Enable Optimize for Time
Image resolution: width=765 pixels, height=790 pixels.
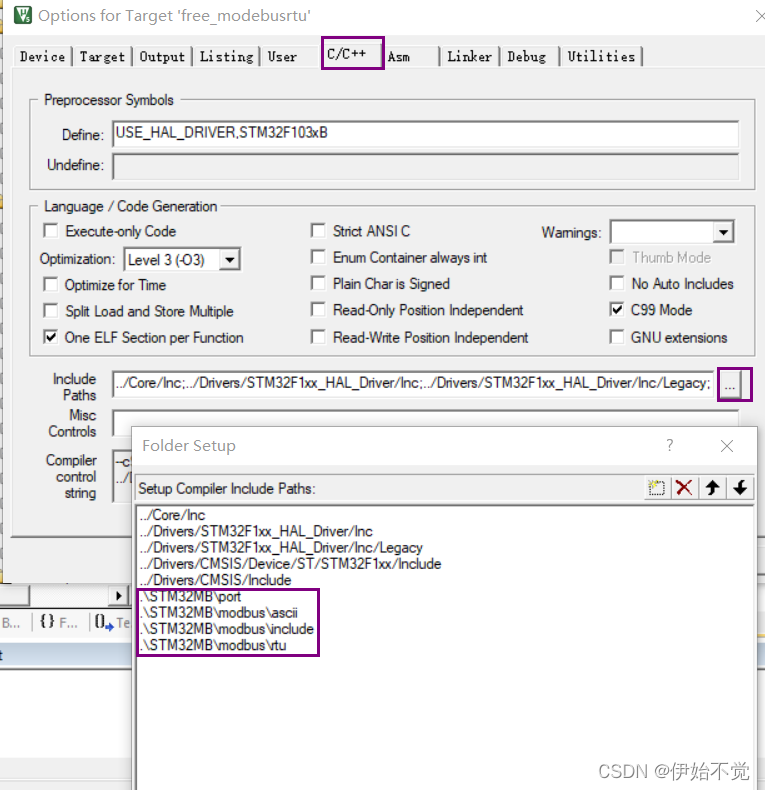(50, 285)
